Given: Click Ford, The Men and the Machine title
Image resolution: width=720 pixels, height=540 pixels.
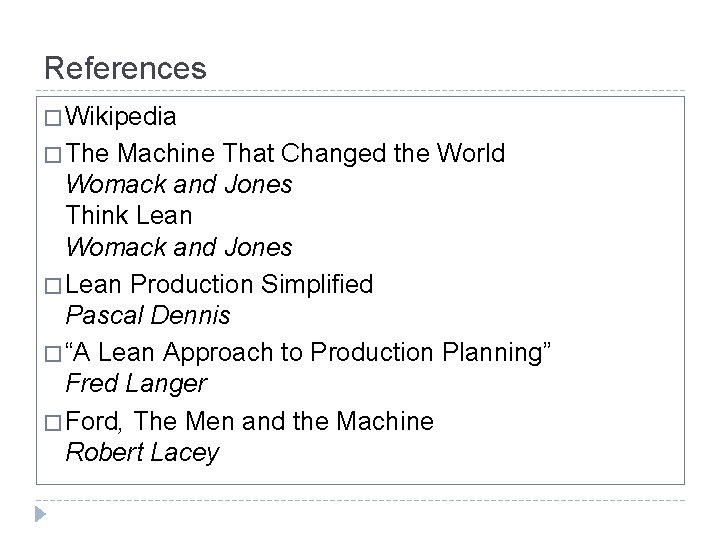Looking at the screenshot, I should point(250,422).
